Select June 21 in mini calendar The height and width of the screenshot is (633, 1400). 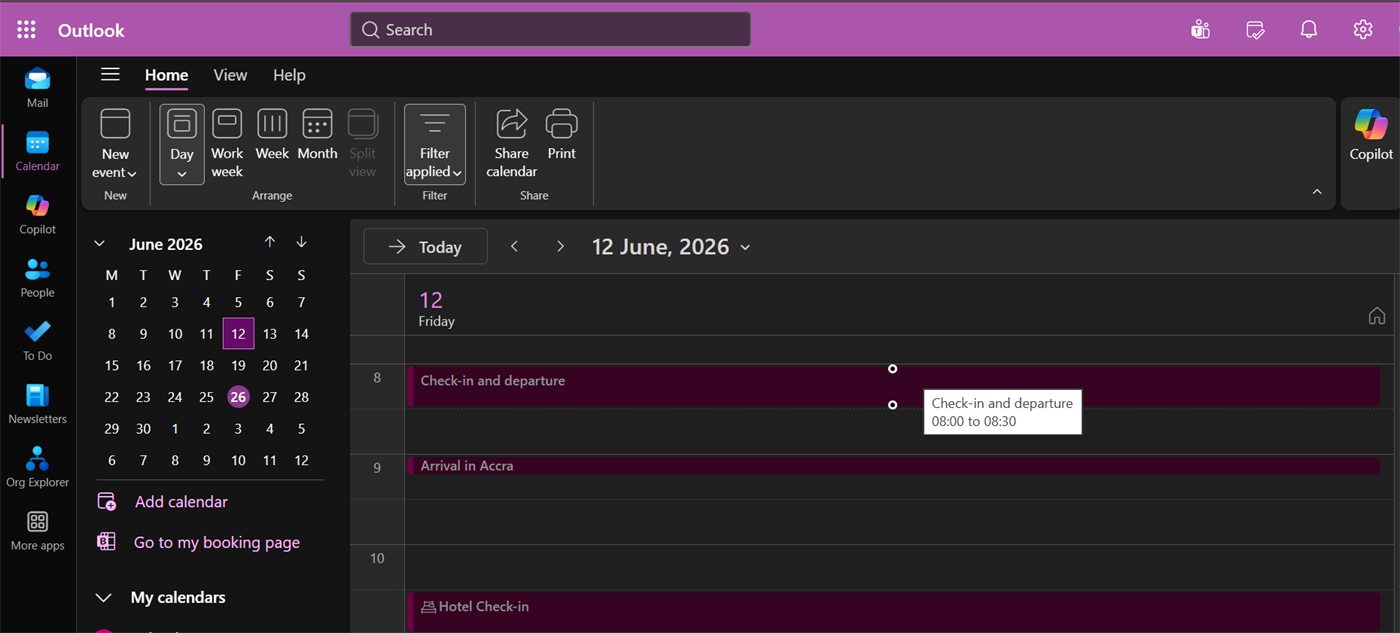tap(301, 366)
